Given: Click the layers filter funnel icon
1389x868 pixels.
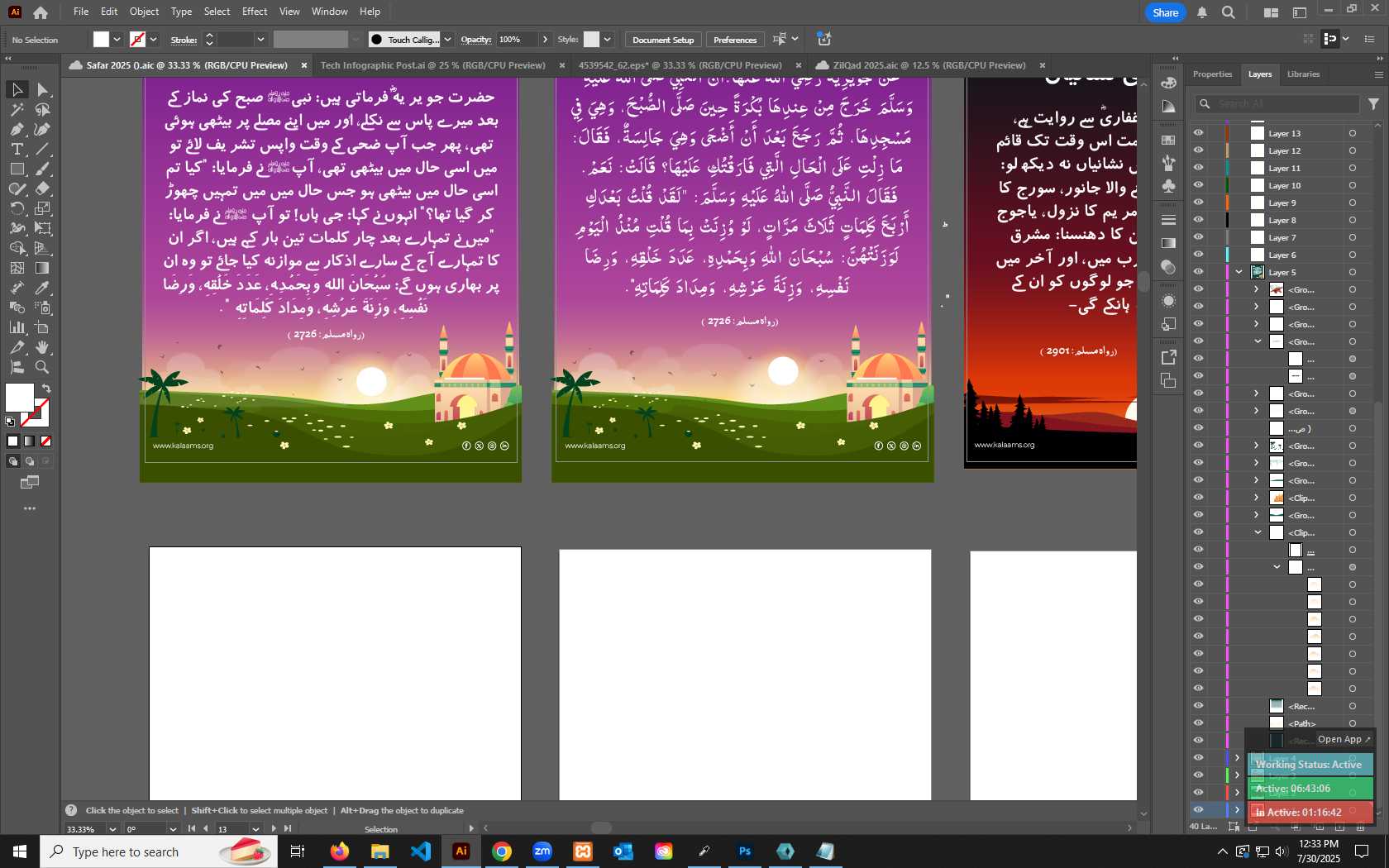Looking at the screenshot, I should click(1373, 103).
